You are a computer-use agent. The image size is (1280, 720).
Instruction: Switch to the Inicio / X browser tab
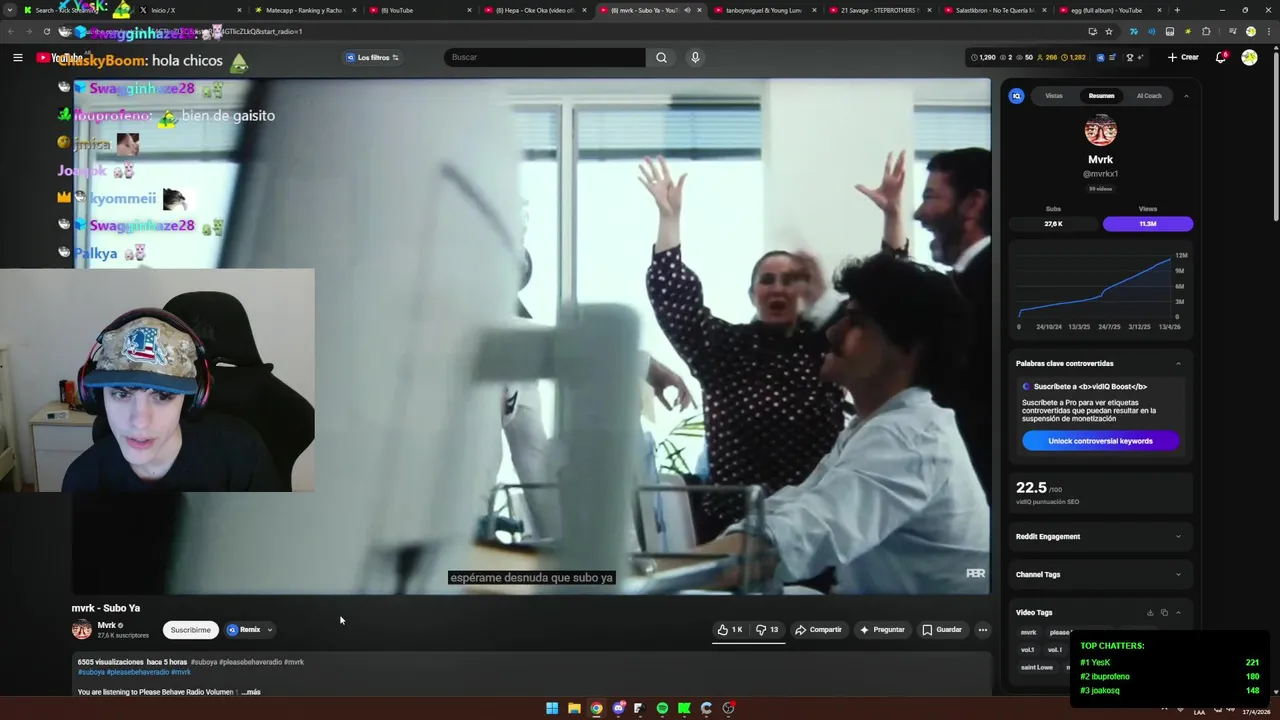point(190,10)
